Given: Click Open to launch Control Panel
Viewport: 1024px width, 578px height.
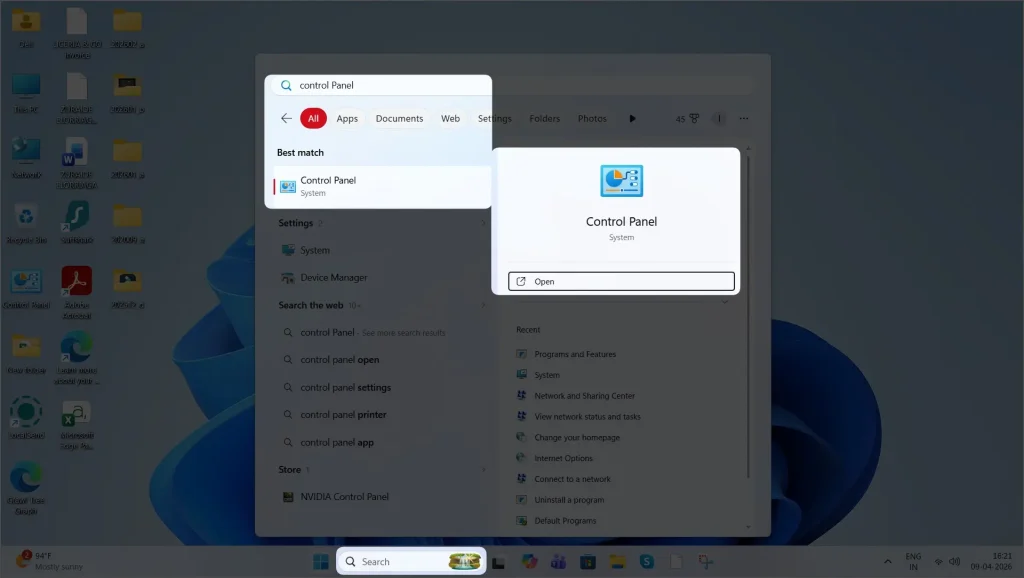Looking at the screenshot, I should [x=620, y=281].
